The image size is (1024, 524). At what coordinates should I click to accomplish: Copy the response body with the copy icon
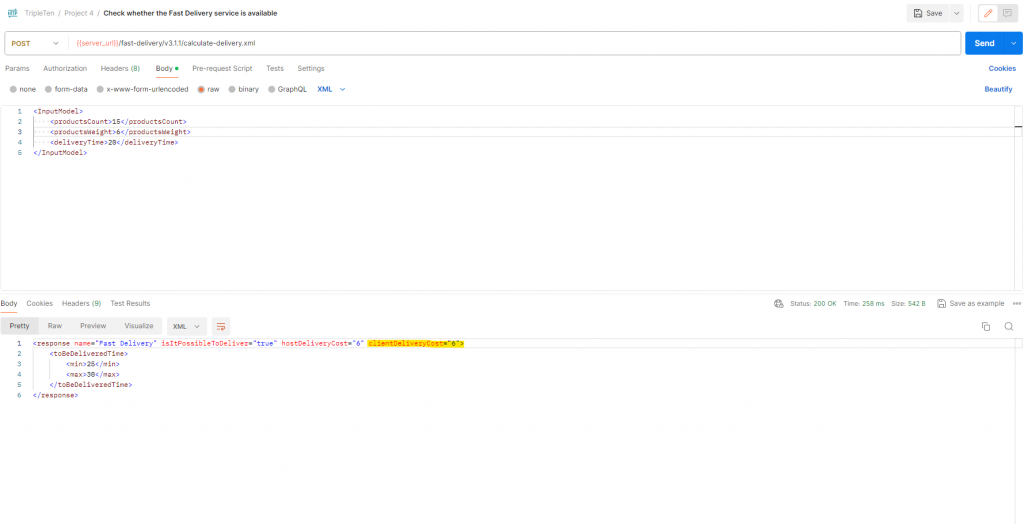point(986,326)
